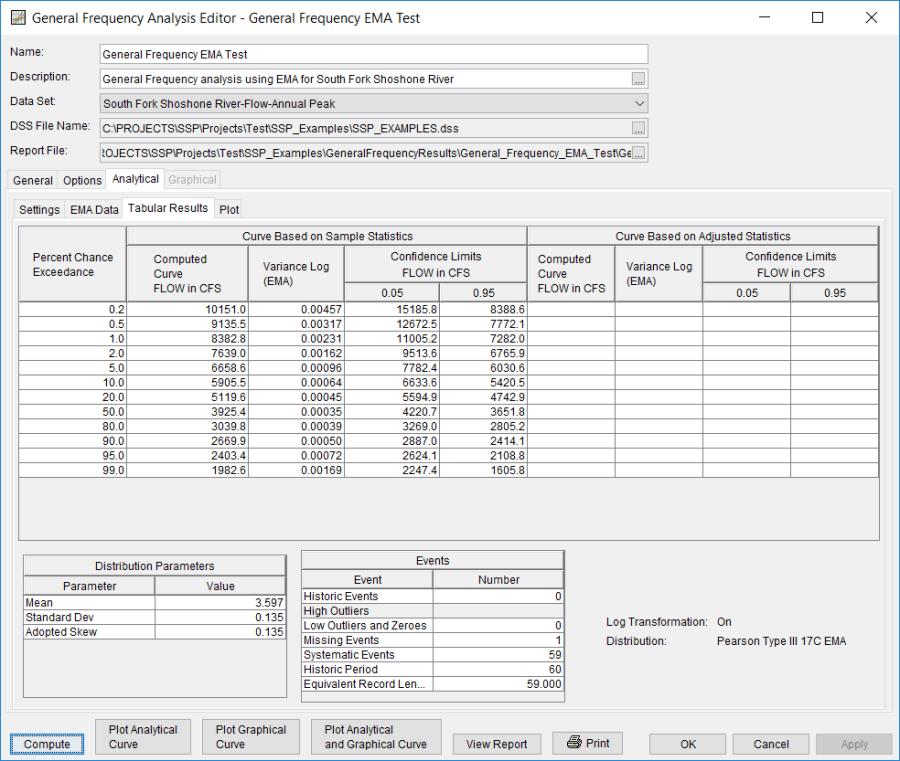Select variance log value 0.00050

(x=296, y=441)
